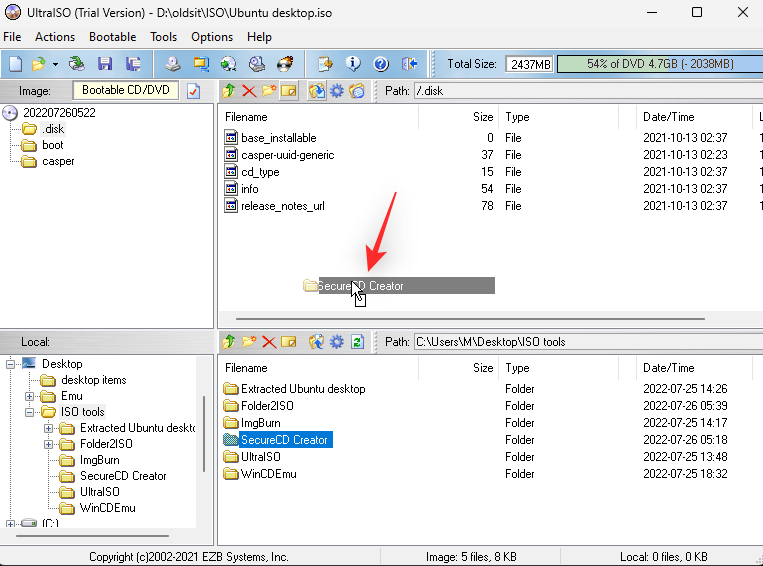
Task: Open the Actions menu
Action: pyautogui.click(x=55, y=37)
